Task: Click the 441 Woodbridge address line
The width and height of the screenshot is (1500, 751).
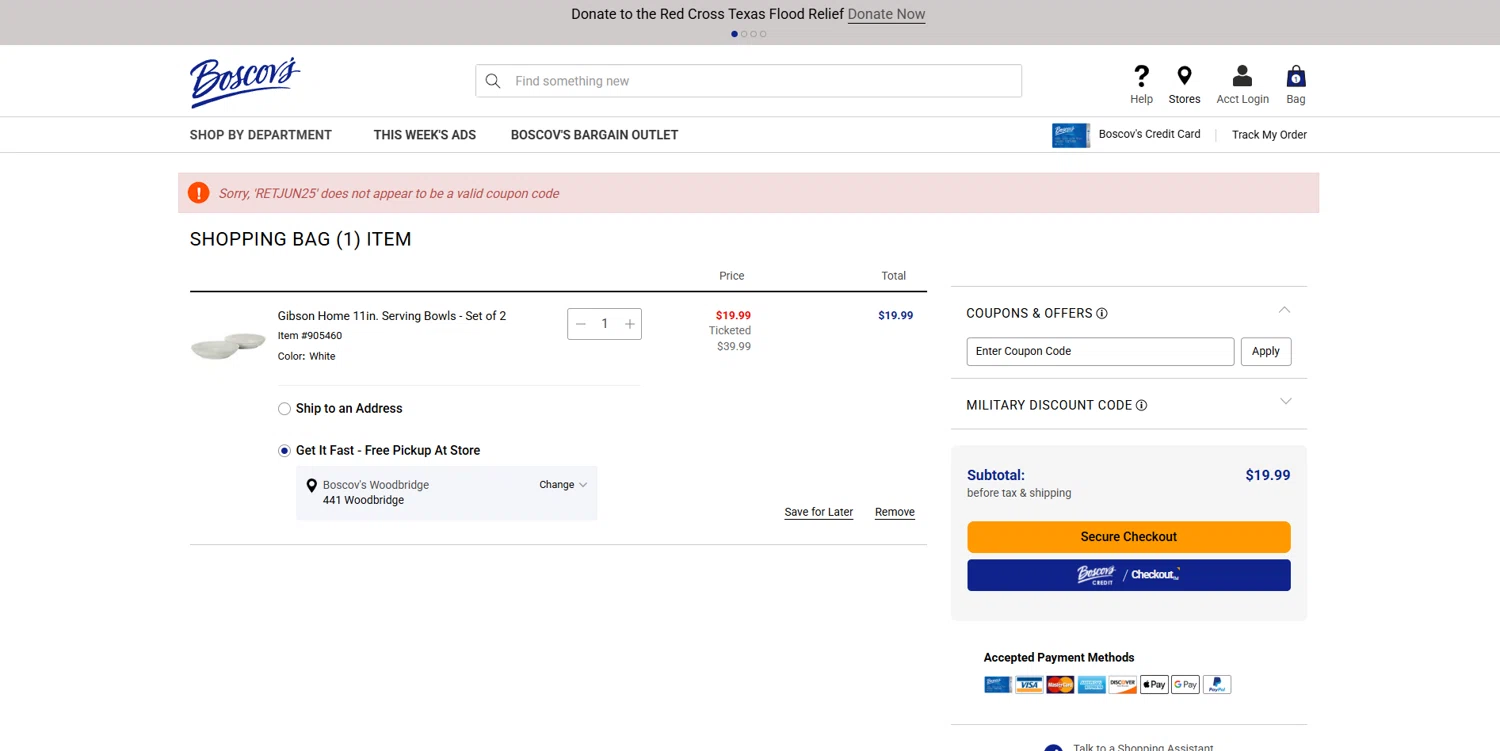Action: 363,500
